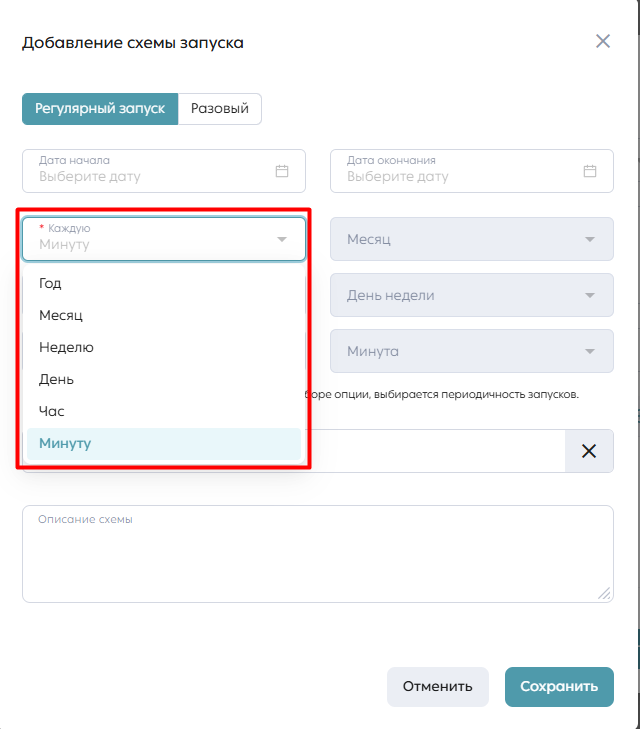Switch to Разовый launch mode
The image size is (640, 729).
pyautogui.click(x=219, y=109)
